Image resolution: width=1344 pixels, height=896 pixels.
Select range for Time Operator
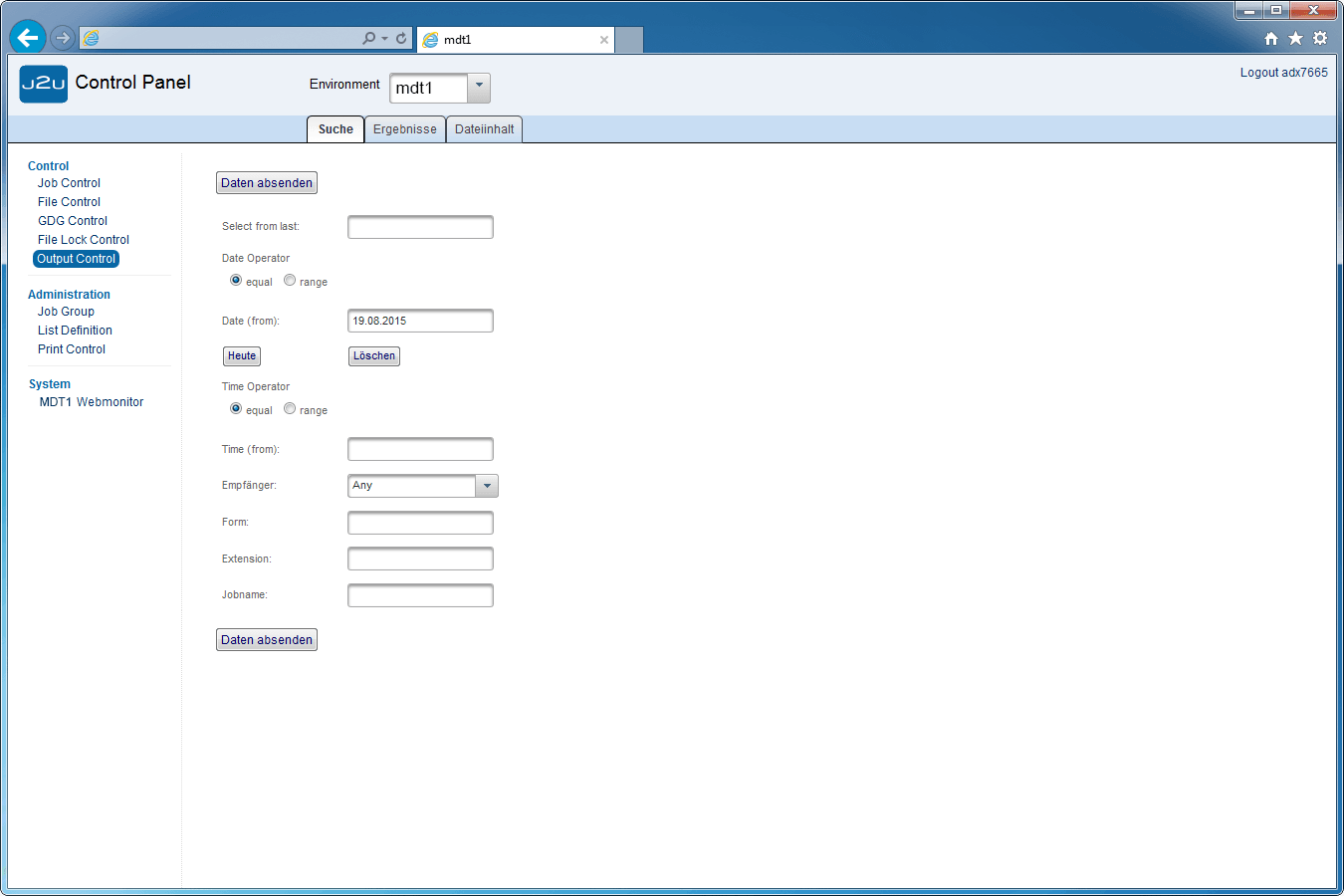coord(290,408)
